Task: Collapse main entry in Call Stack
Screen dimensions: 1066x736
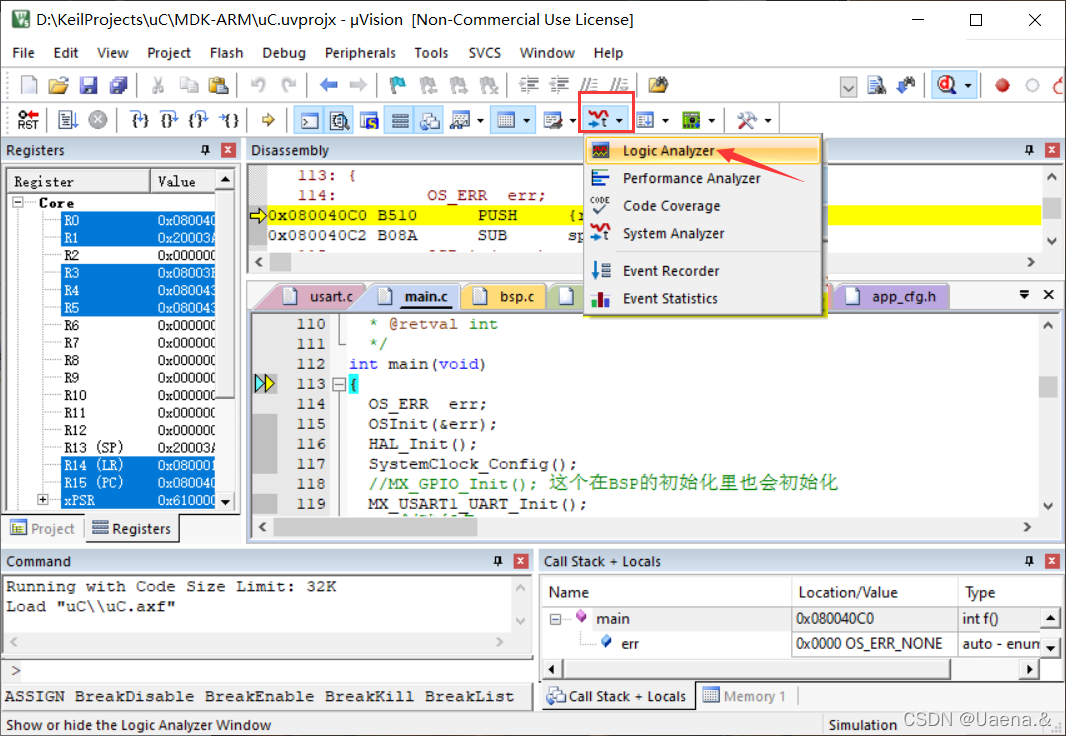Action: (x=555, y=619)
